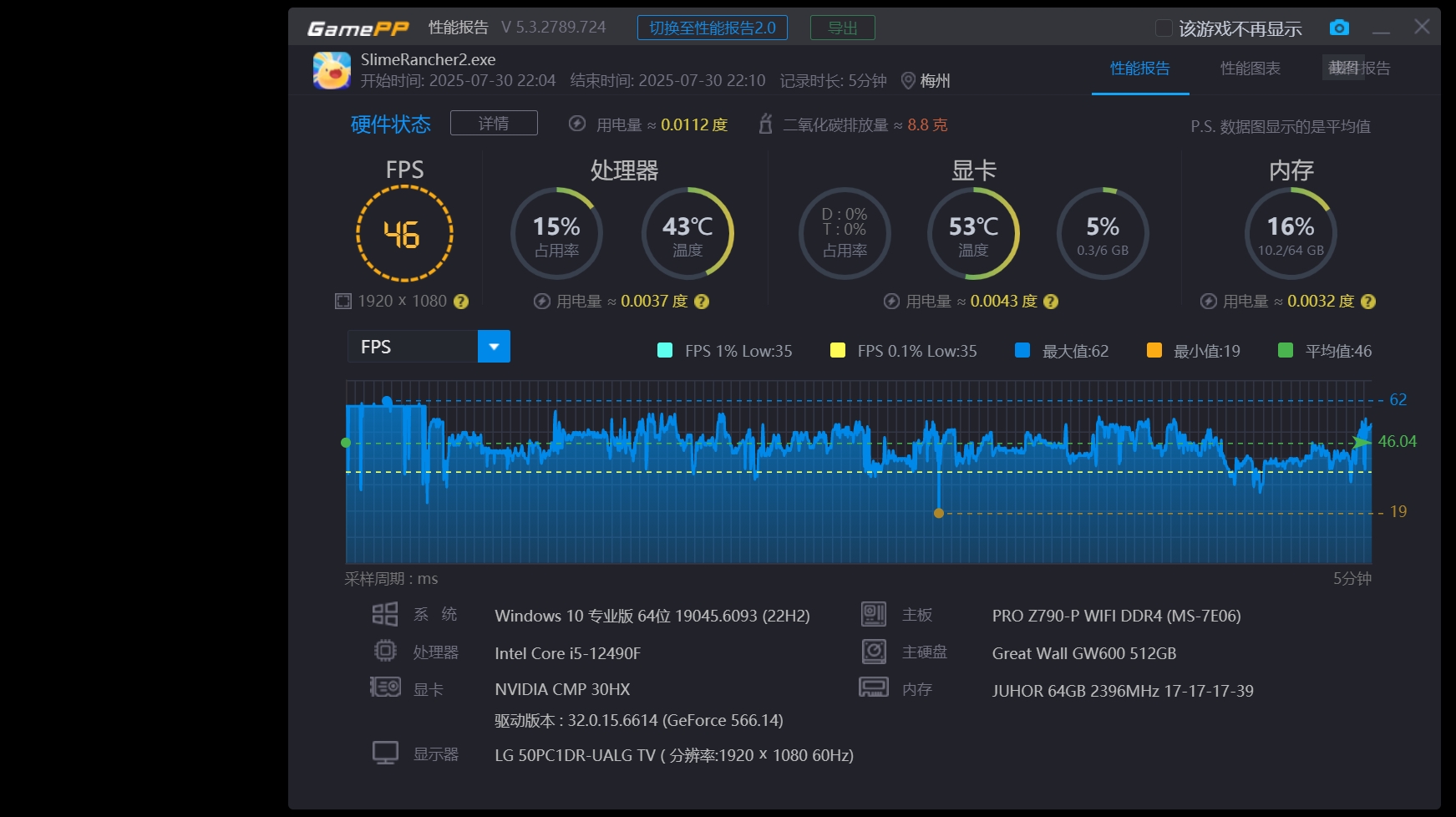Click the driver version 32.0.15.6614 text

click(x=639, y=720)
